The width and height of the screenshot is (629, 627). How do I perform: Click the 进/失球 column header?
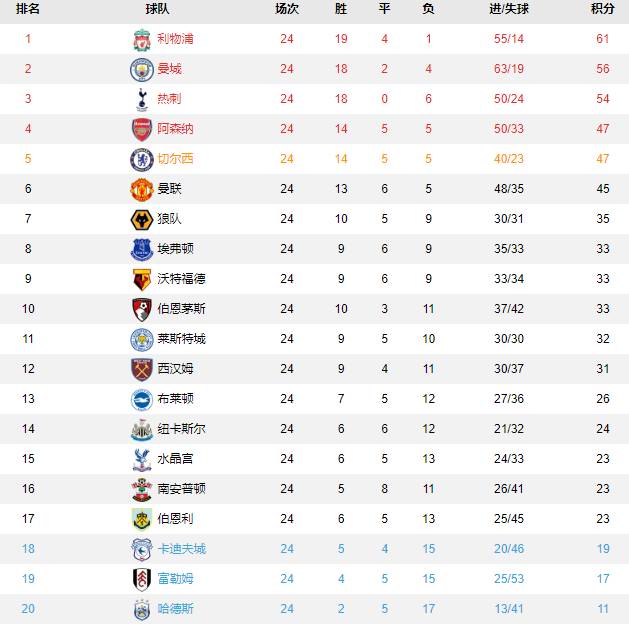click(509, 9)
